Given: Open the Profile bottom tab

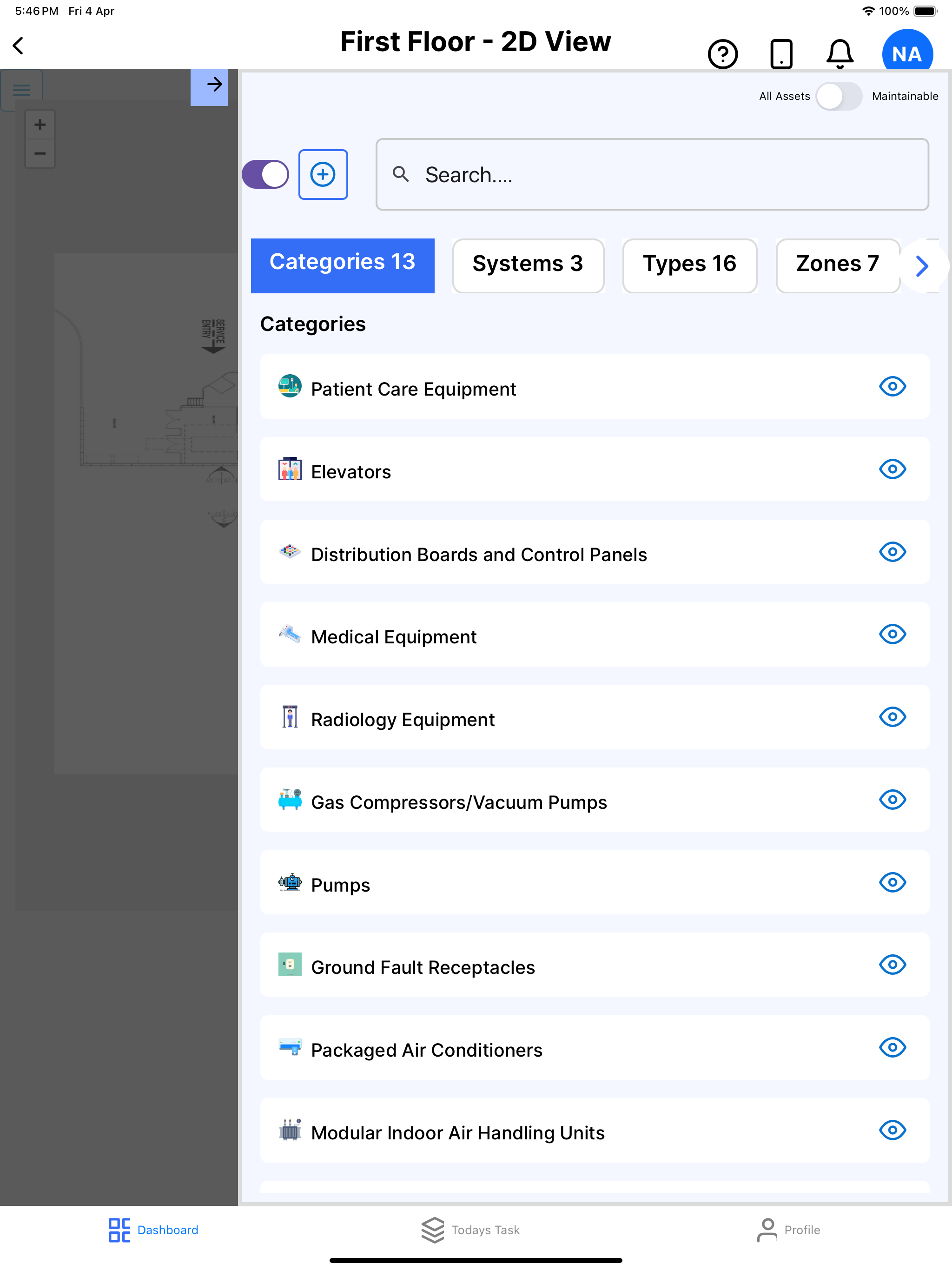Looking at the screenshot, I should coord(788,1230).
